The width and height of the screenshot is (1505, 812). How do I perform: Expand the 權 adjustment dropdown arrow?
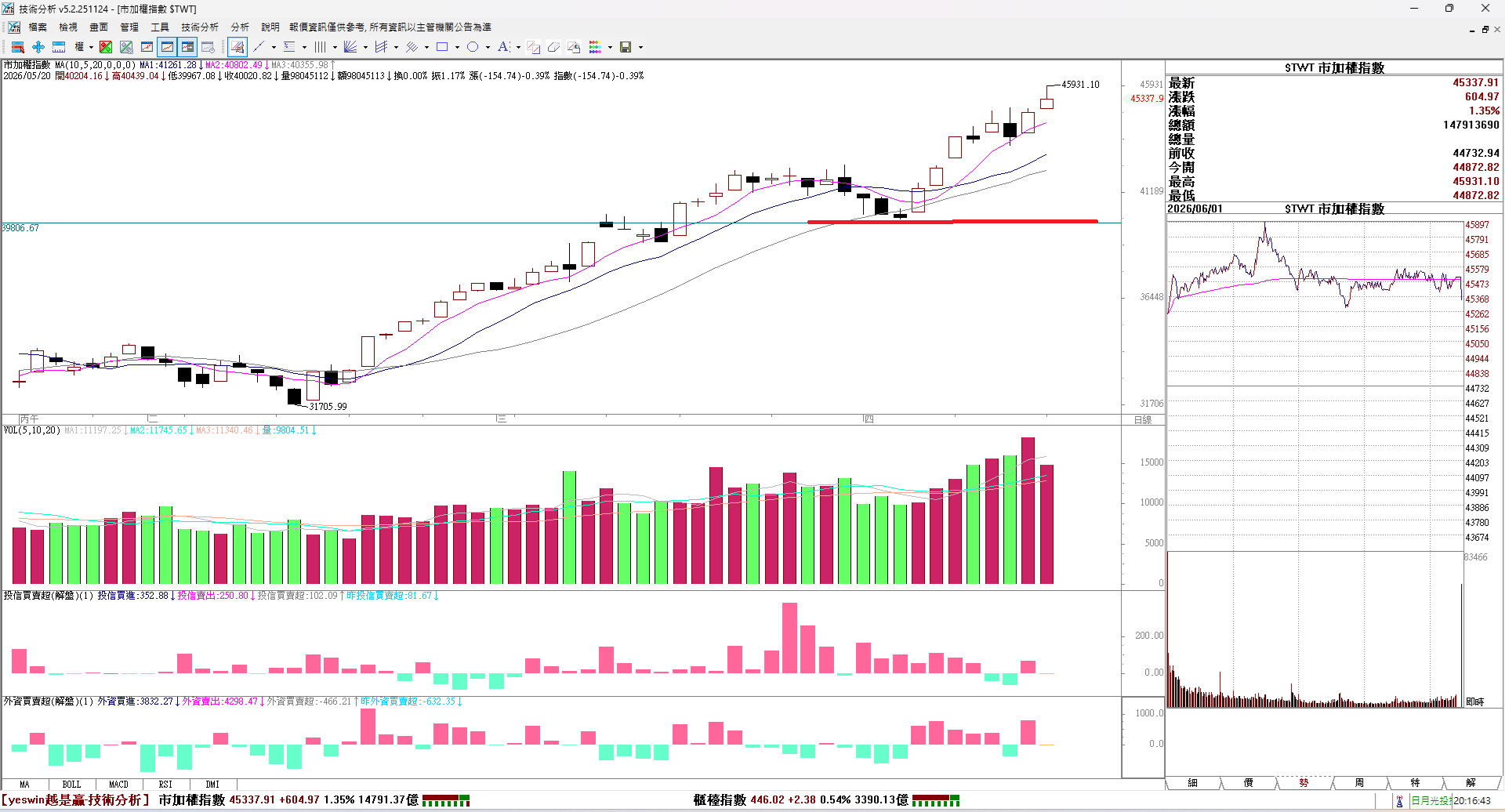[91, 47]
